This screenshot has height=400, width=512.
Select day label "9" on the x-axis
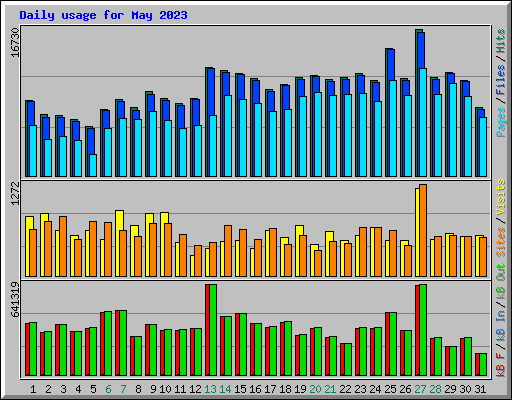(153, 389)
